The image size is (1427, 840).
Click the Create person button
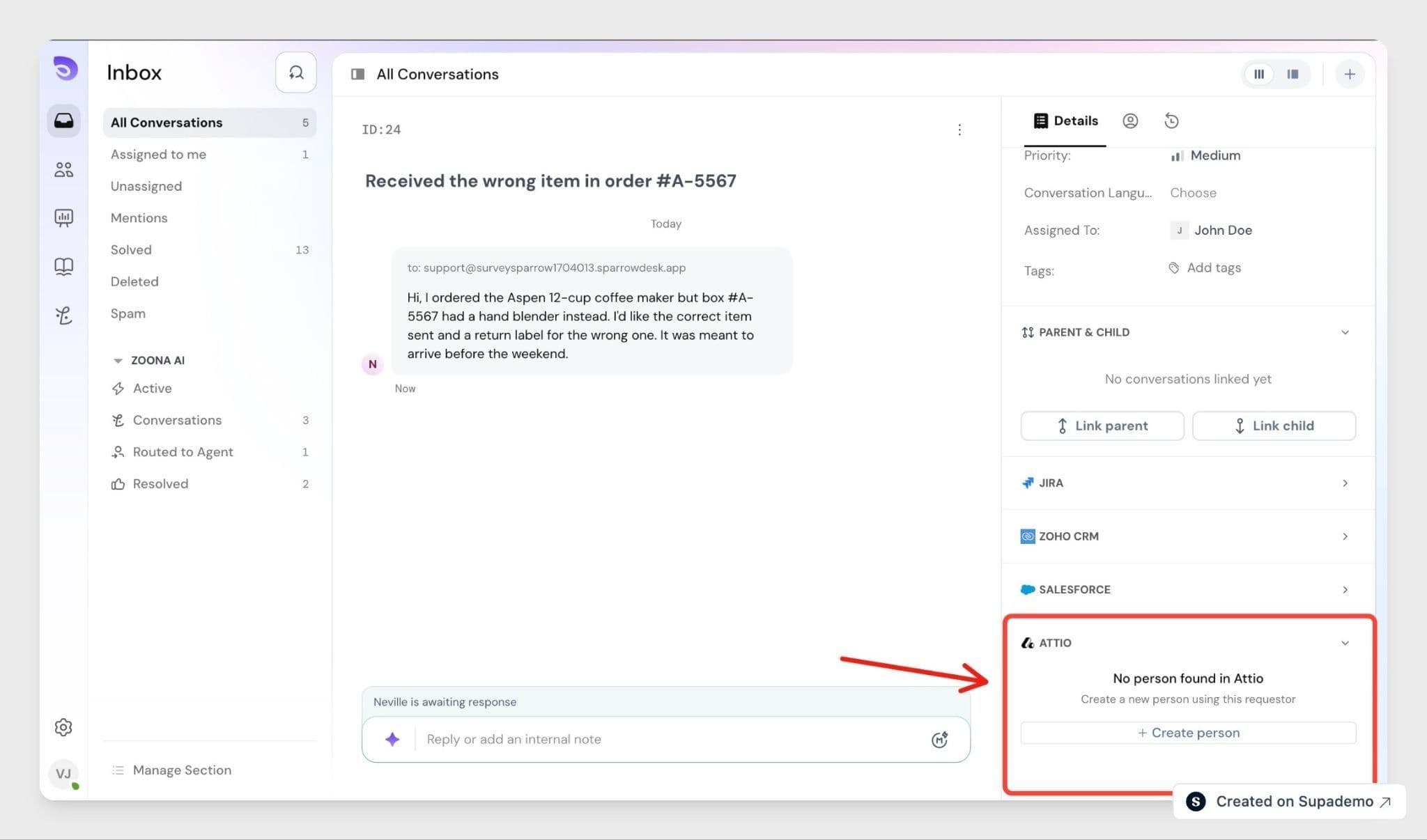point(1188,733)
